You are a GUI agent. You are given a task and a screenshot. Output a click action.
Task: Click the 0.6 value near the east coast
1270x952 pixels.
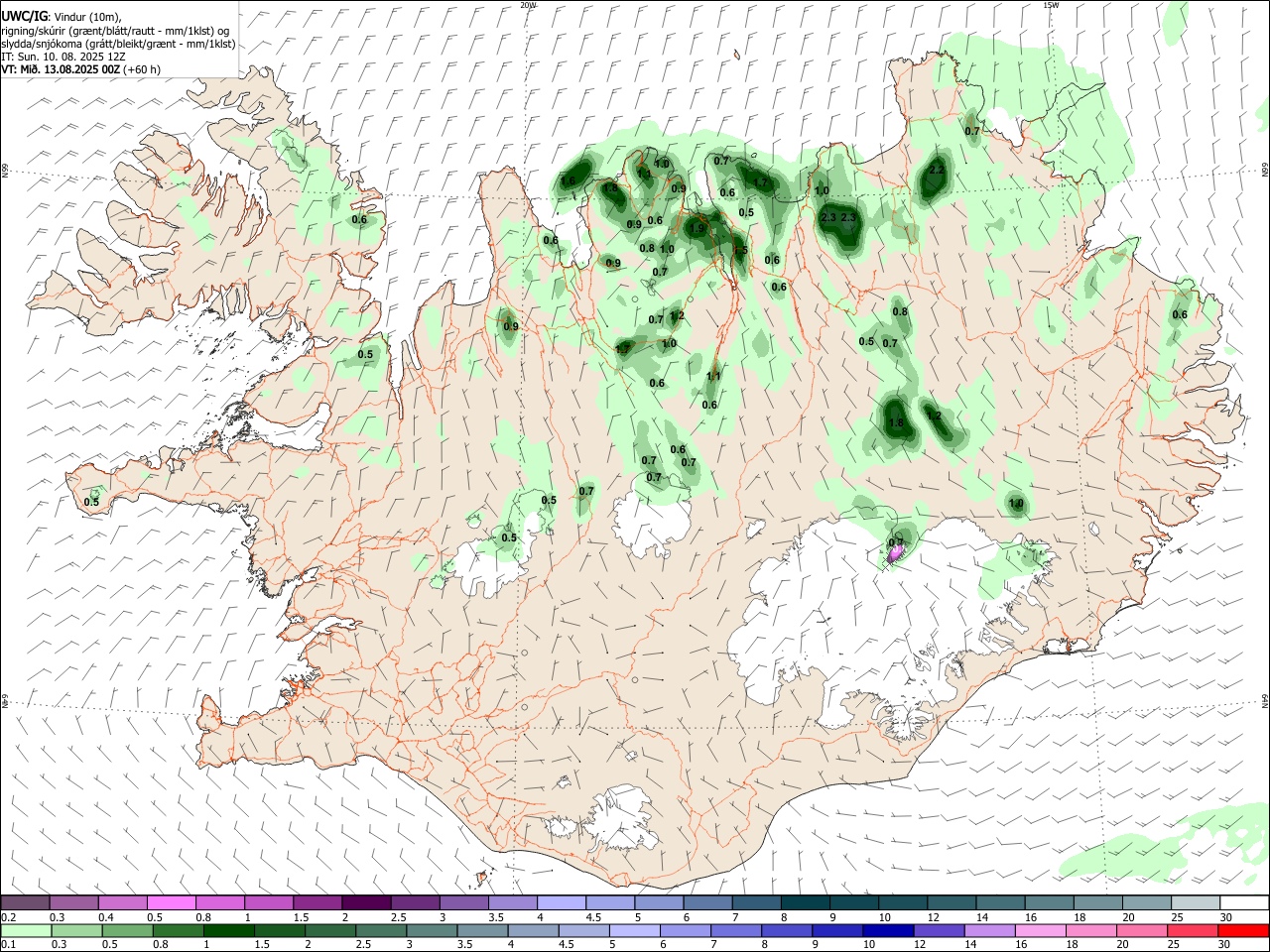click(x=1180, y=315)
